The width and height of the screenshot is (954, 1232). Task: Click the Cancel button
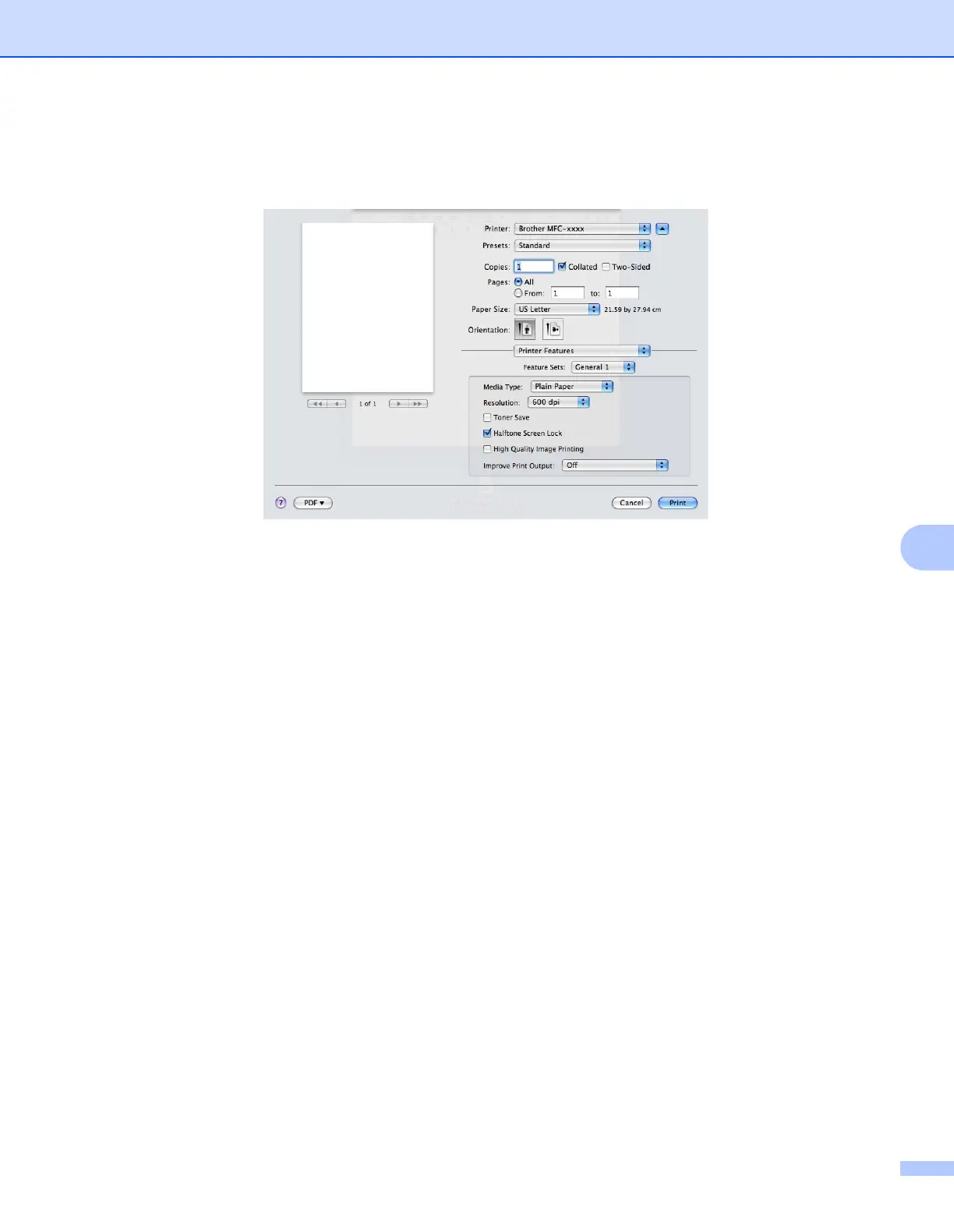[631, 503]
